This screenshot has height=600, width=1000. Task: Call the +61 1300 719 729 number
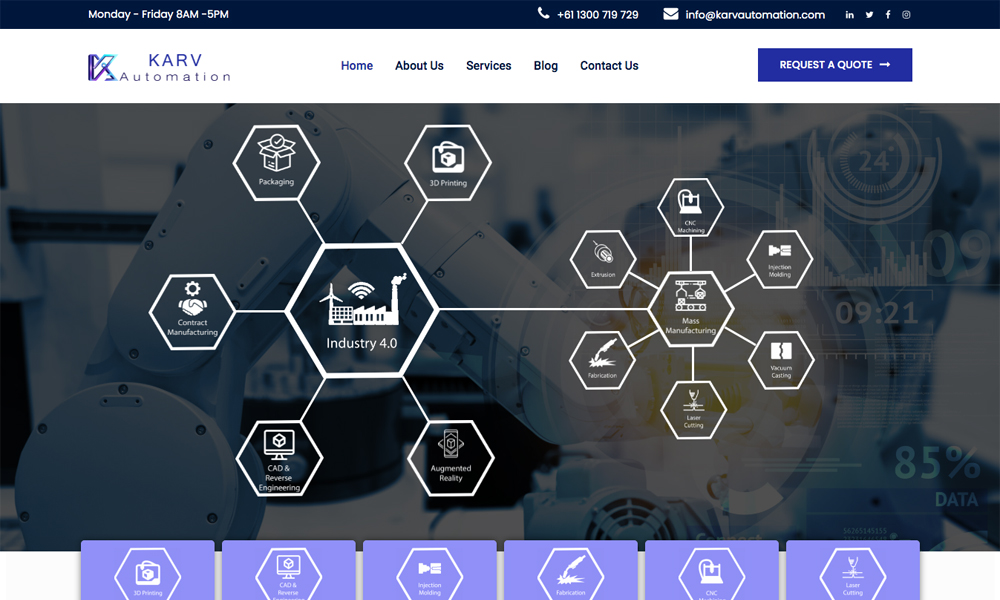coord(597,15)
